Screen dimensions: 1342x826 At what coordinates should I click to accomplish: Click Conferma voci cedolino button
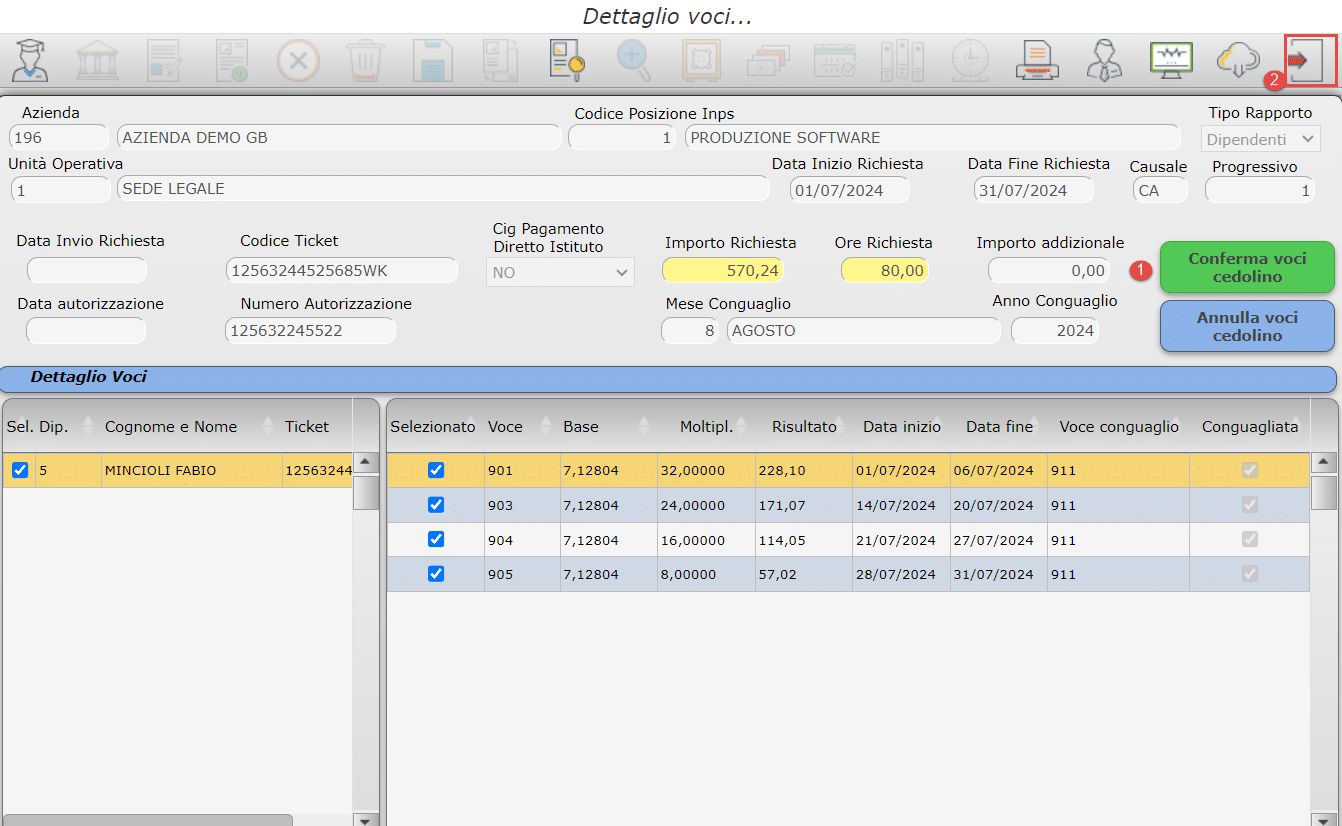1247,267
